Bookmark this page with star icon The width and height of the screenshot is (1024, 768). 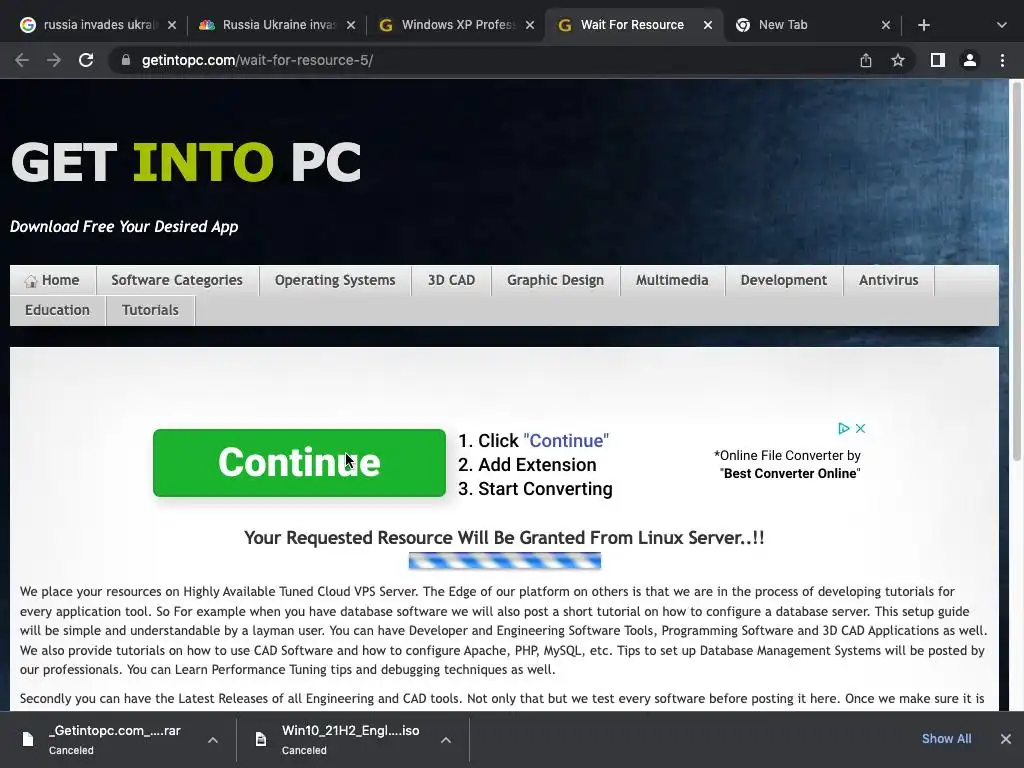pyautogui.click(x=898, y=60)
